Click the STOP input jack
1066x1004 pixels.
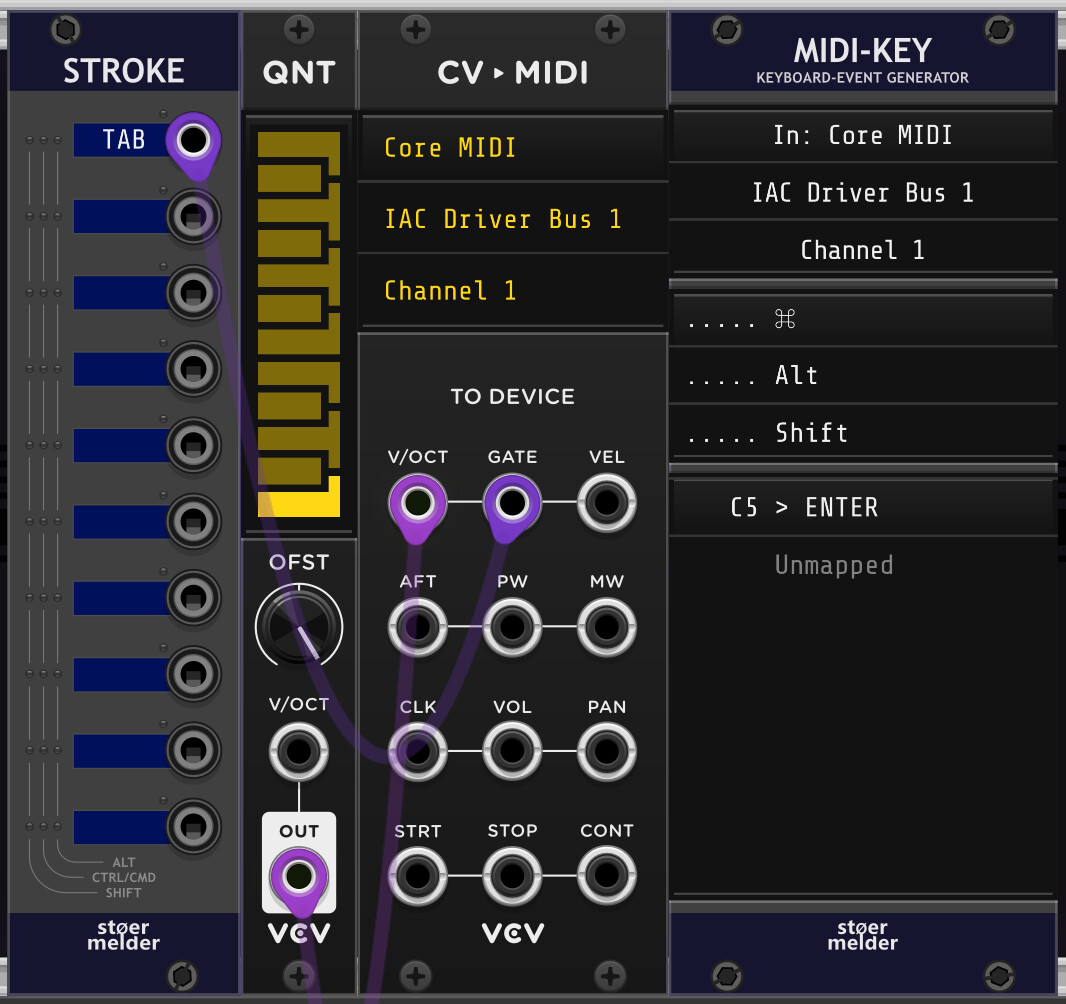(512, 876)
